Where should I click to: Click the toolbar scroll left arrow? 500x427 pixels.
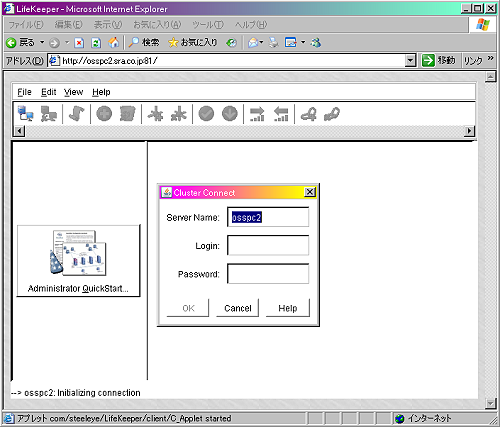19,131
